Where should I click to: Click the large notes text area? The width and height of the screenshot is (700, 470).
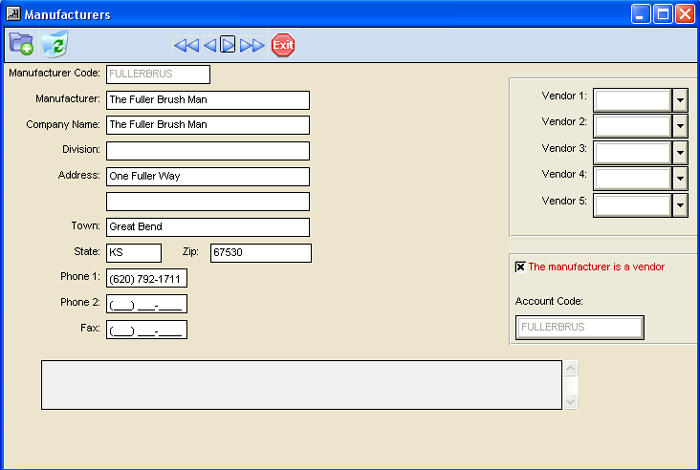click(x=301, y=385)
